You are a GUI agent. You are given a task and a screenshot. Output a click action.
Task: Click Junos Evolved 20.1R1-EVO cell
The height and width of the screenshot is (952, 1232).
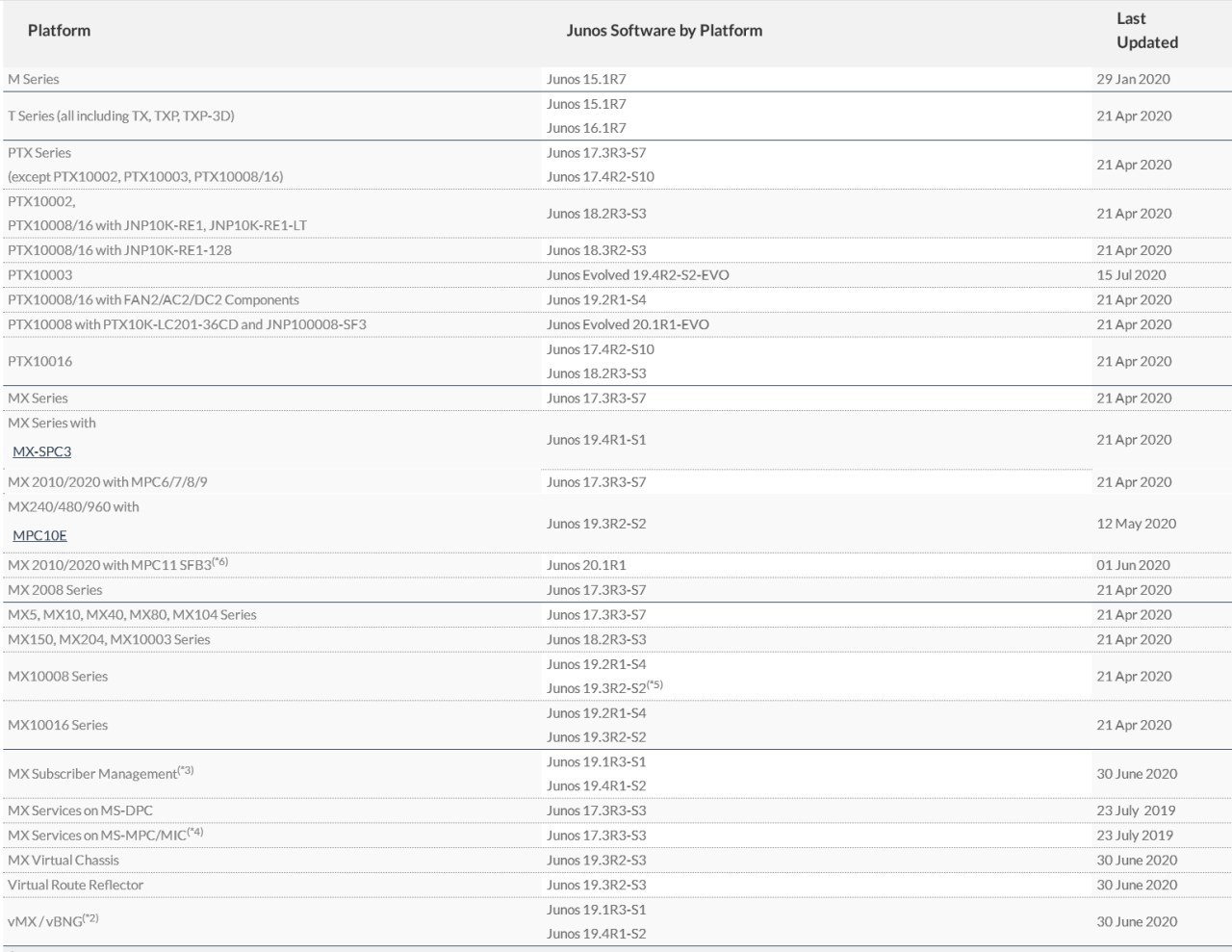pos(628,324)
